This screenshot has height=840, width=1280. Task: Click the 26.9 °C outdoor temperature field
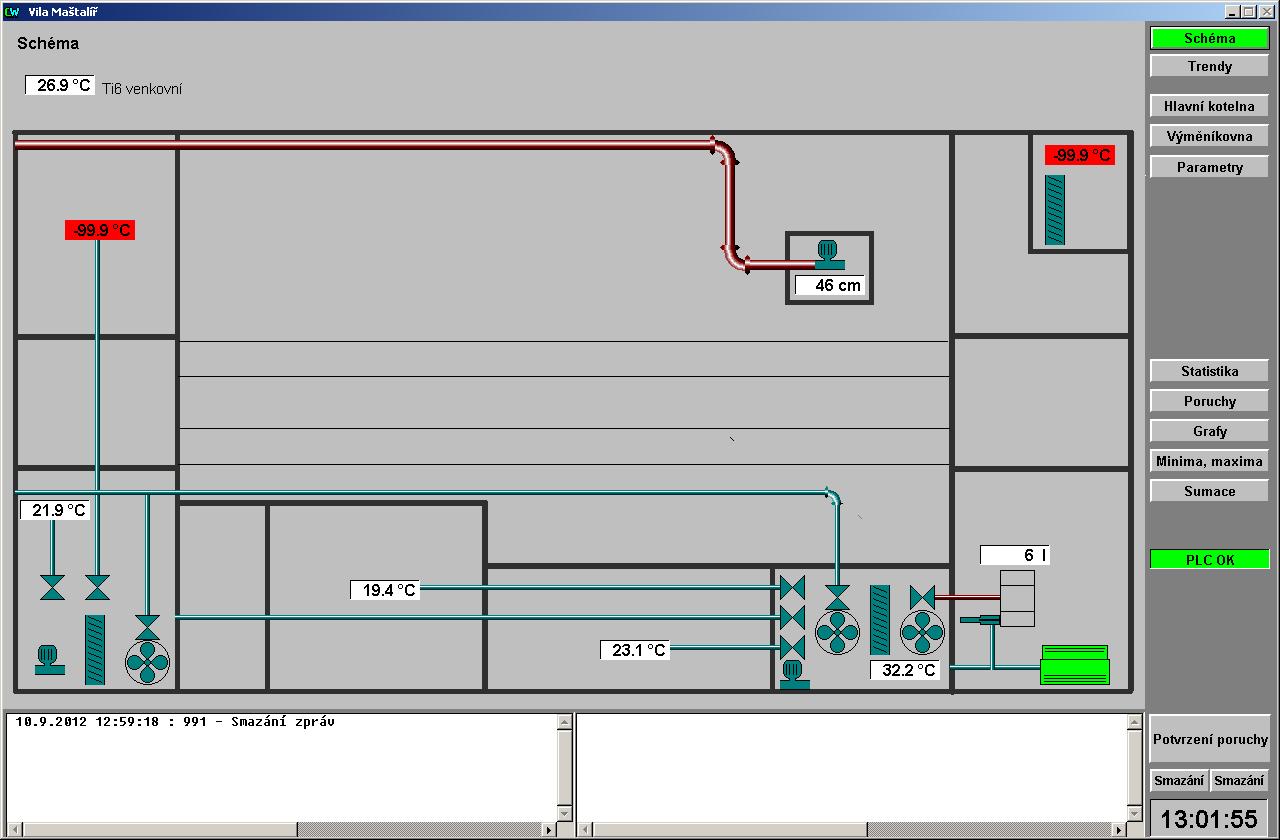(60, 86)
